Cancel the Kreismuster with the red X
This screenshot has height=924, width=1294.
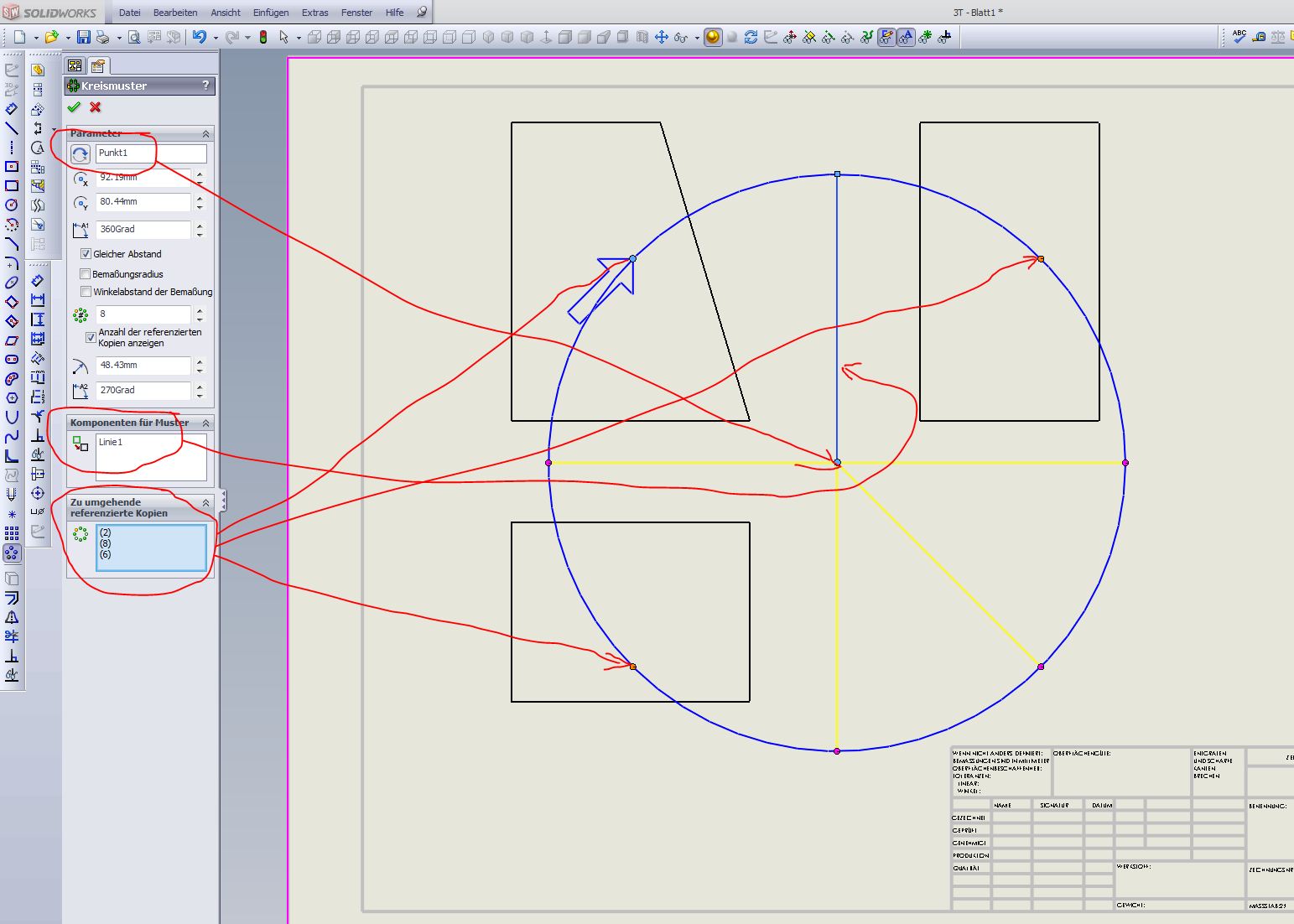pos(96,107)
